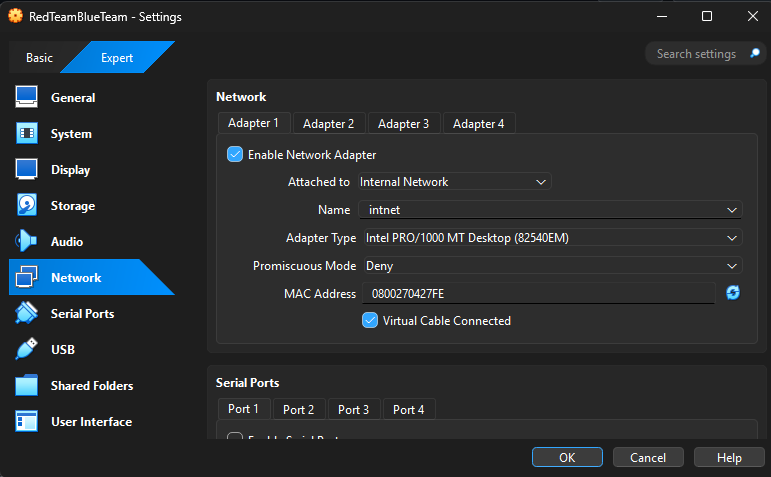Screen dimensions: 771x477
Task: Open the Promiscuous Mode dropdown
Action: pos(553,266)
